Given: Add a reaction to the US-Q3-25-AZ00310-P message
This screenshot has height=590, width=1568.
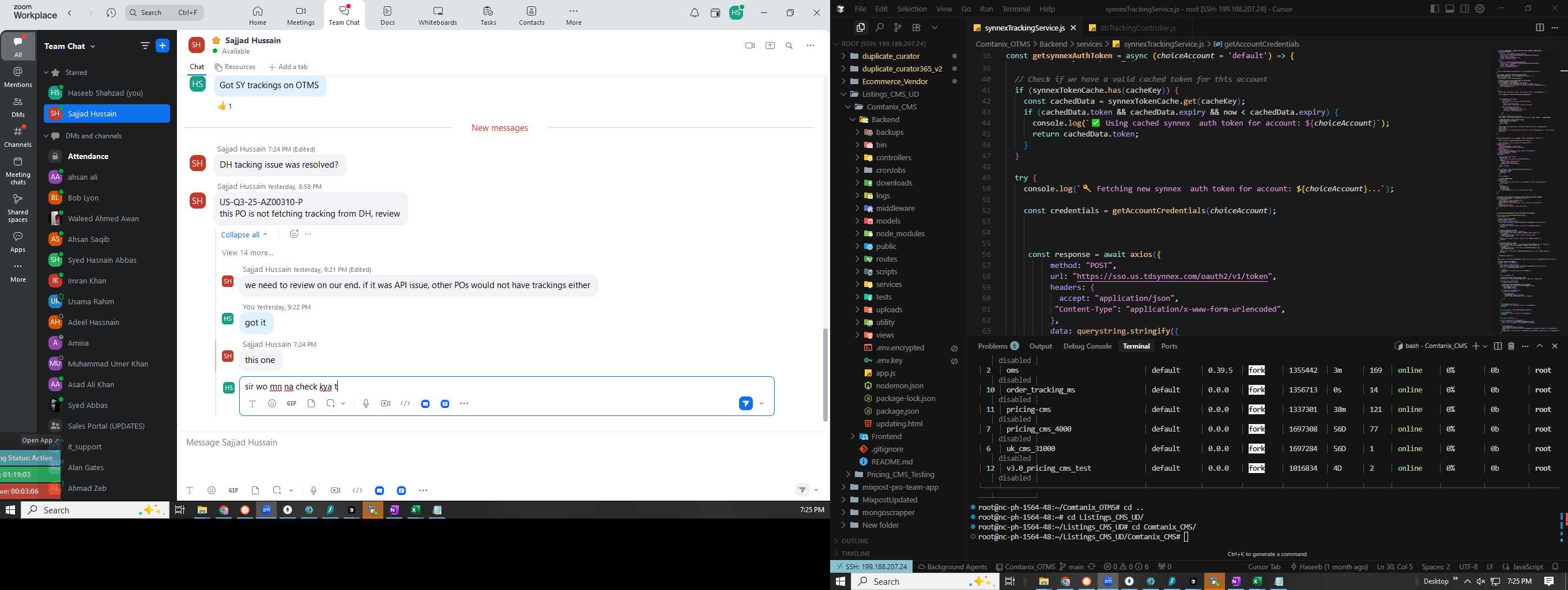Looking at the screenshot, I should 294,234.
